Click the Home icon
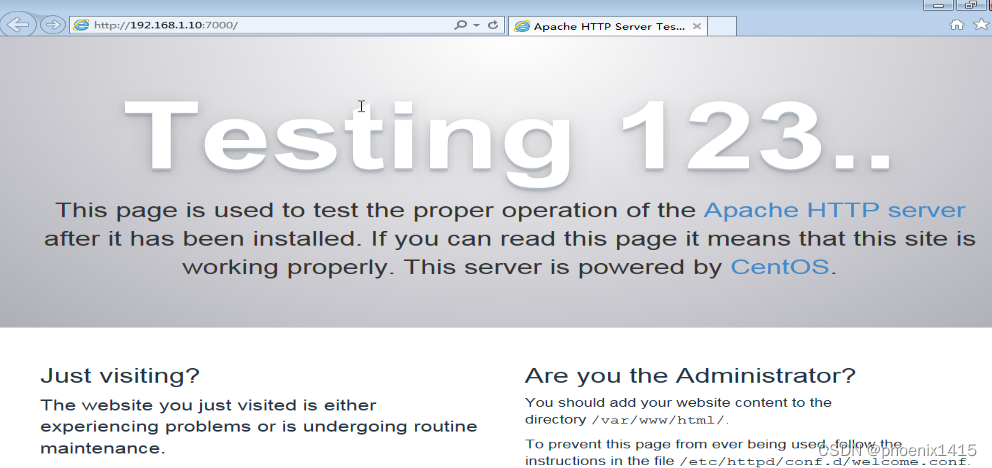The width and height of the screenshot is (992, 468). (957, 25)
